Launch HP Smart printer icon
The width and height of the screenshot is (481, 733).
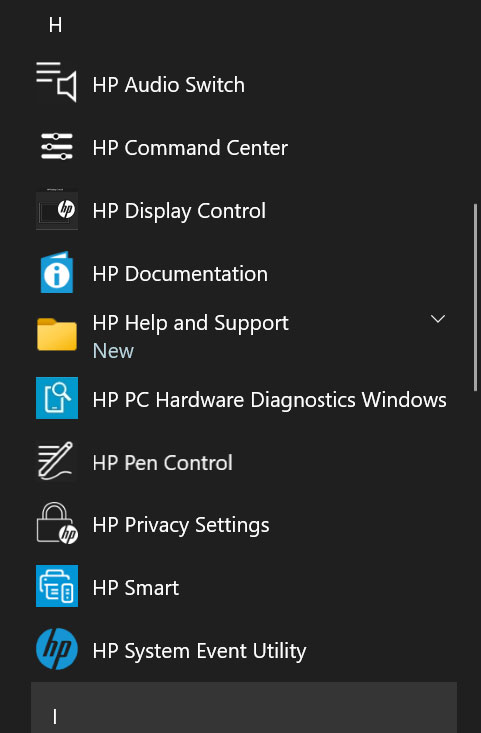[x=57, y=586]
